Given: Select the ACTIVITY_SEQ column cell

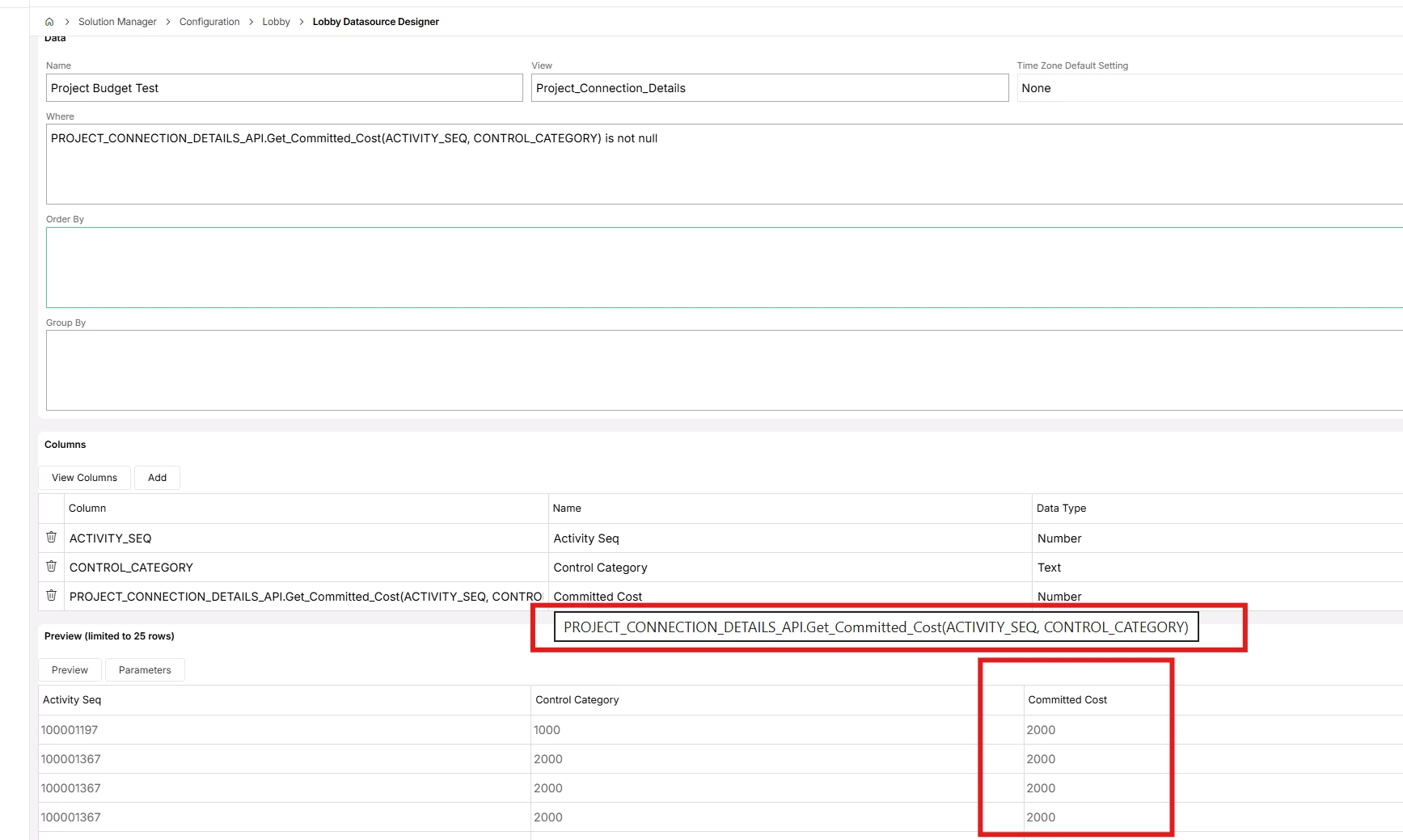Looking at the screenshot, I should click(x=306, y=538).
